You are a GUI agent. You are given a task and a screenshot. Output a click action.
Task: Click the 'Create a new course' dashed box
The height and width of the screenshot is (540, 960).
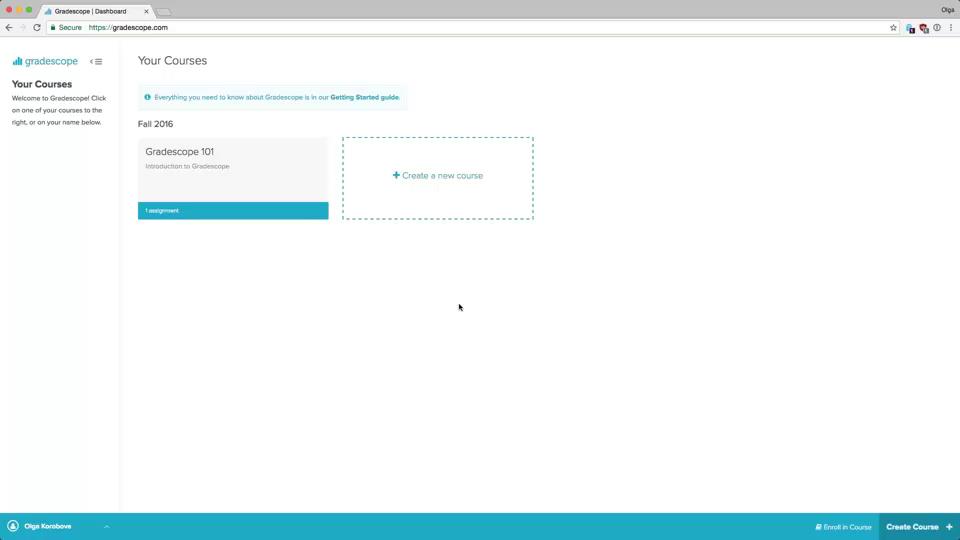(438, 178)
